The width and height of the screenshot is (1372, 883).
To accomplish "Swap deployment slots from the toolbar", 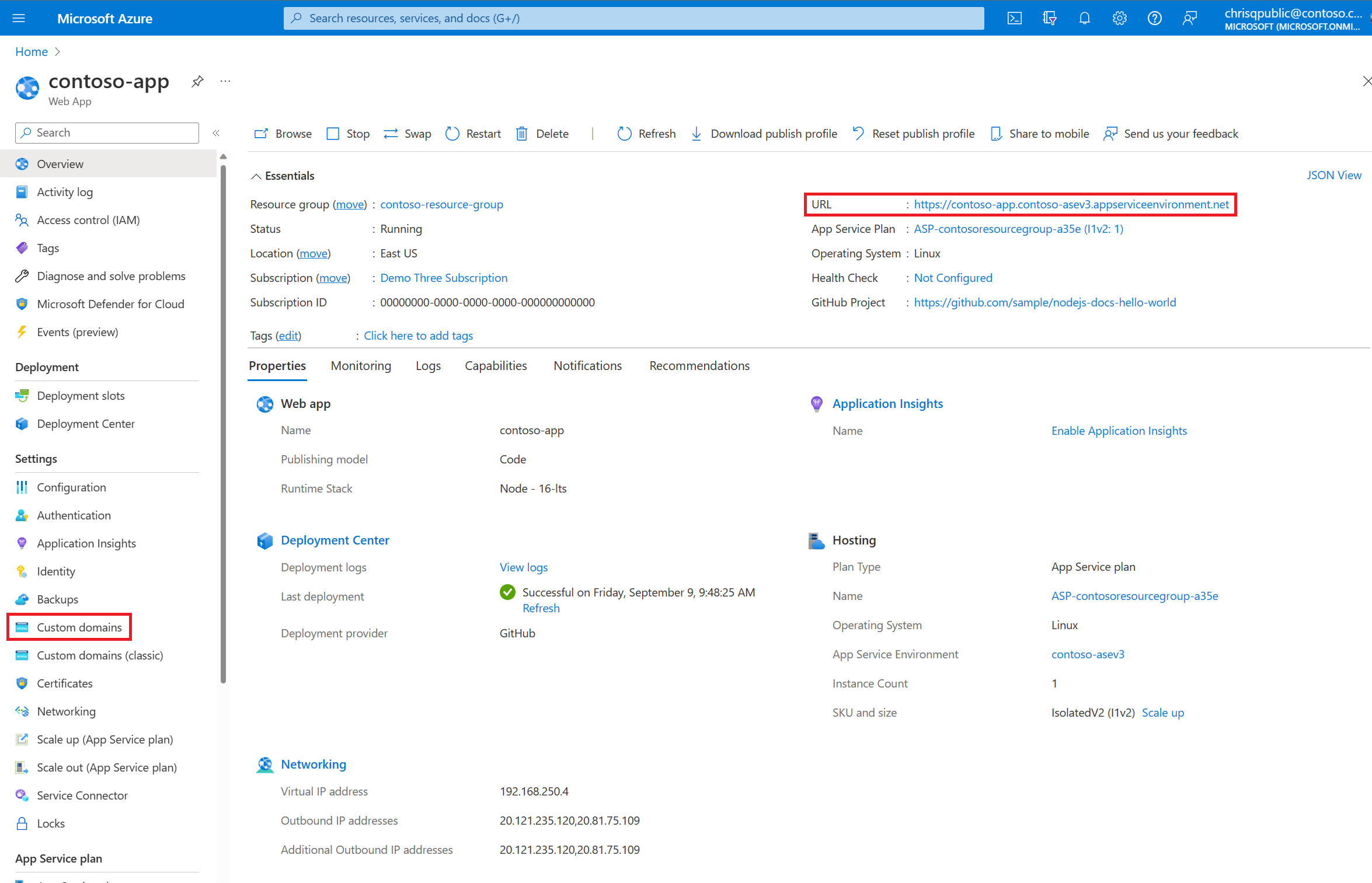I will [x=407, y=133].
